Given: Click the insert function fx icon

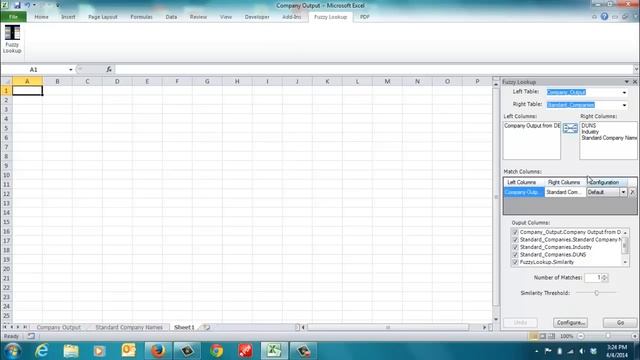Looking at the screenshot, I should [x=109, y=69].
